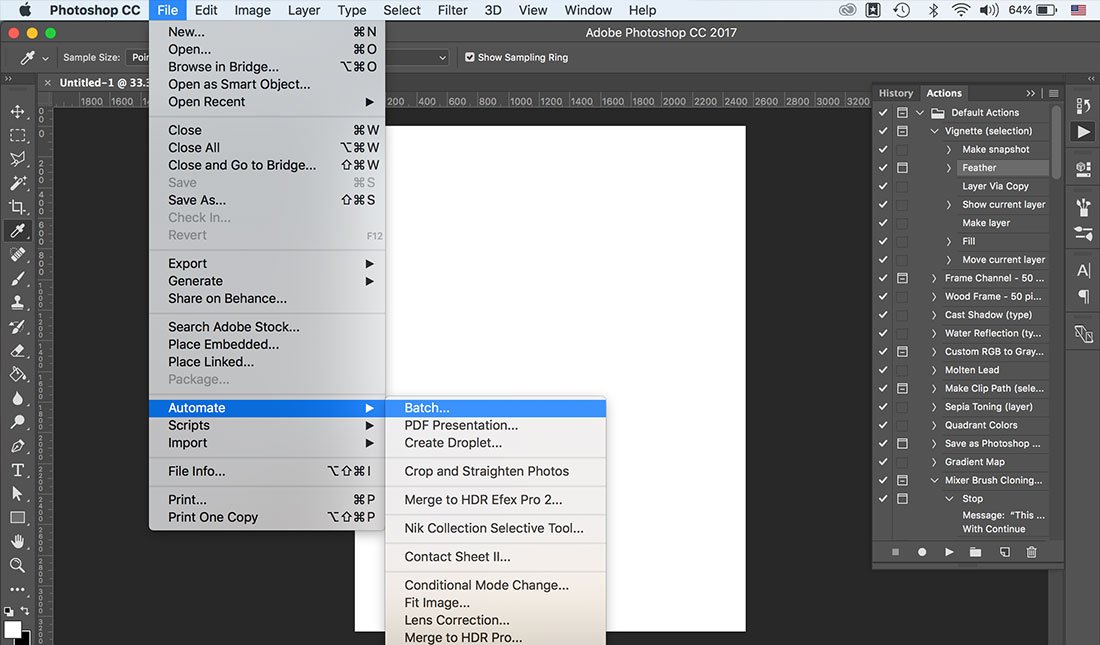The image size is (1100, 645).
Task: Click the Delete trash icon in Actions panel
Action: pyautogui.click(x=1031, y=552)
